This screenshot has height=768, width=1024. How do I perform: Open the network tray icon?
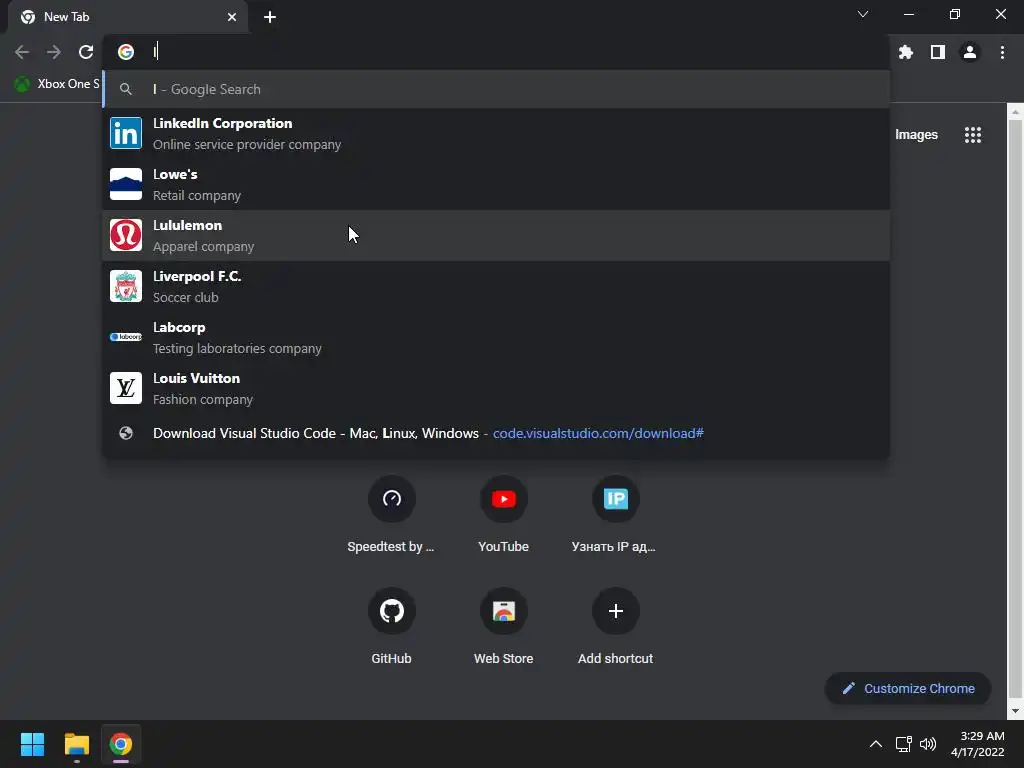click(x=904, y=744)
